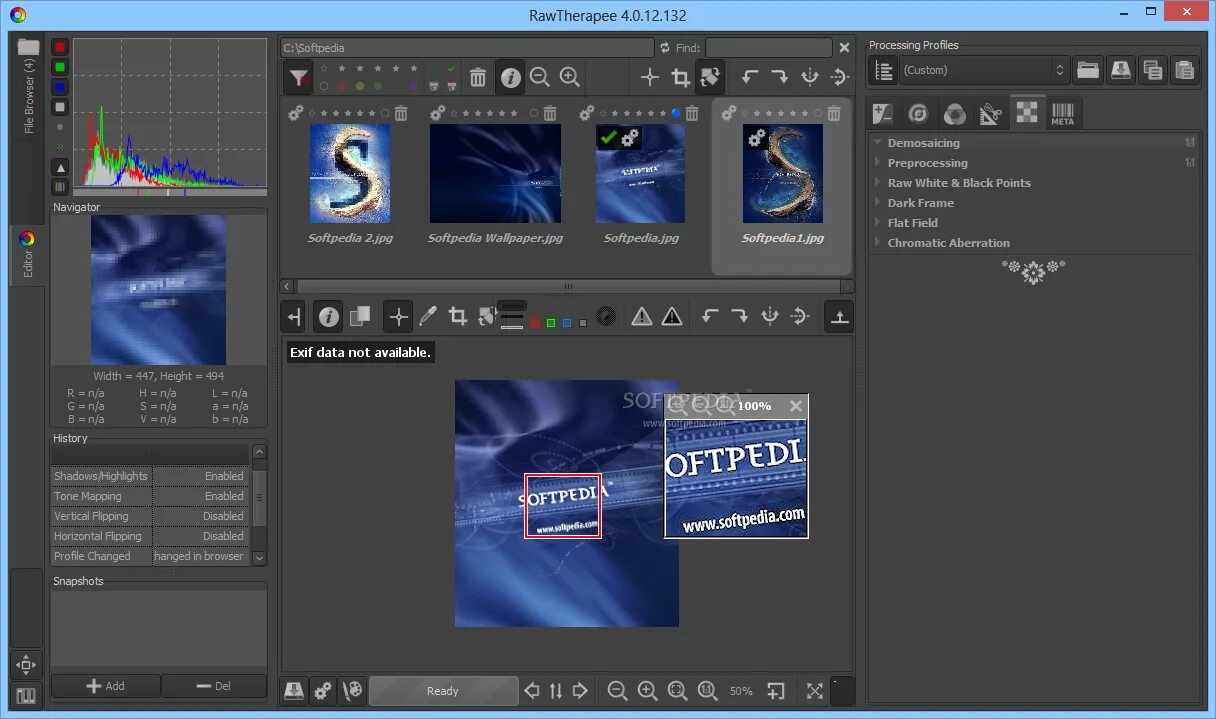Click the history list scroll-down arrow

(x=260, y=558)
